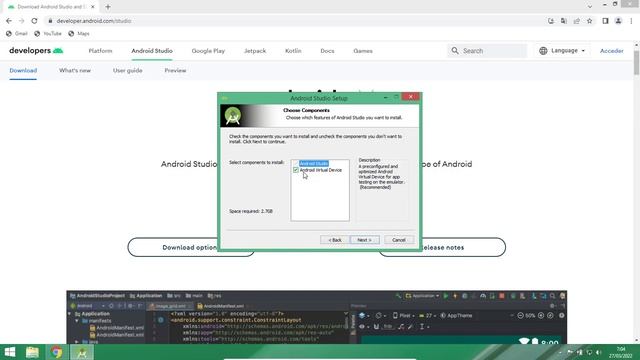This screenshot has width=640, height=360.
Task: Open the Windows Start button
Action: [x=10, y=352]
